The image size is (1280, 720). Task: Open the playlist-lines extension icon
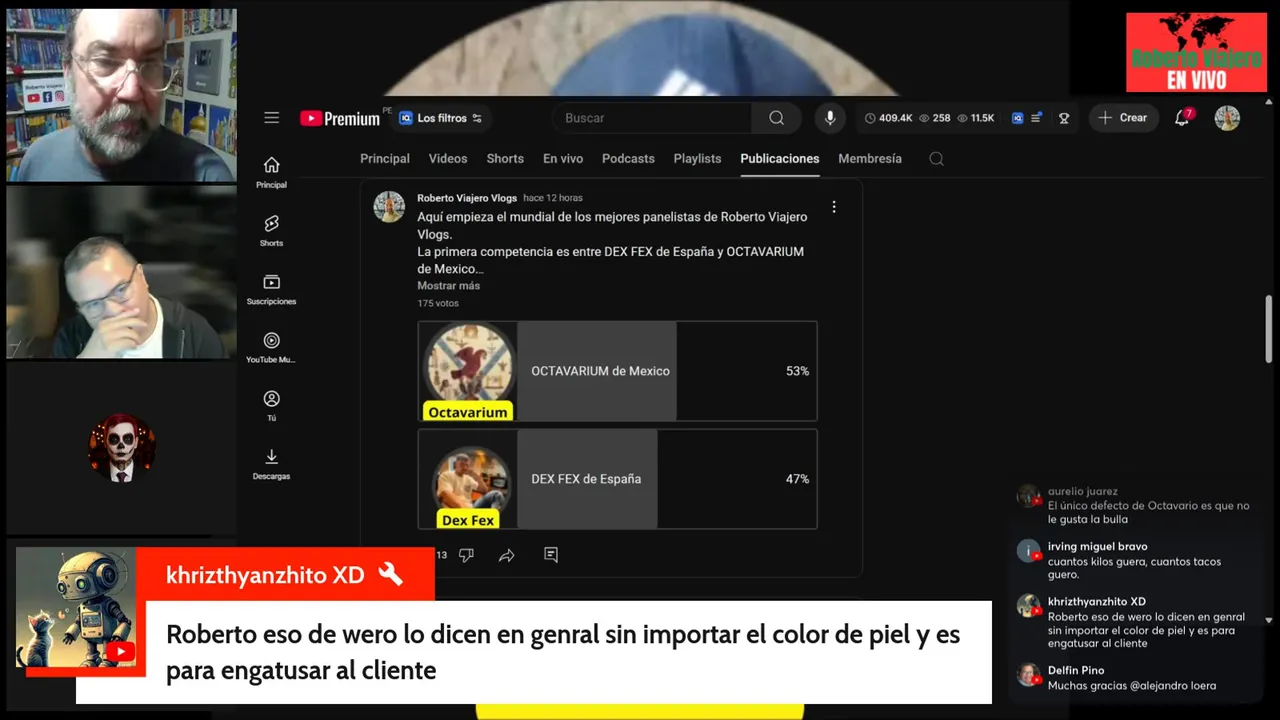1036,118
